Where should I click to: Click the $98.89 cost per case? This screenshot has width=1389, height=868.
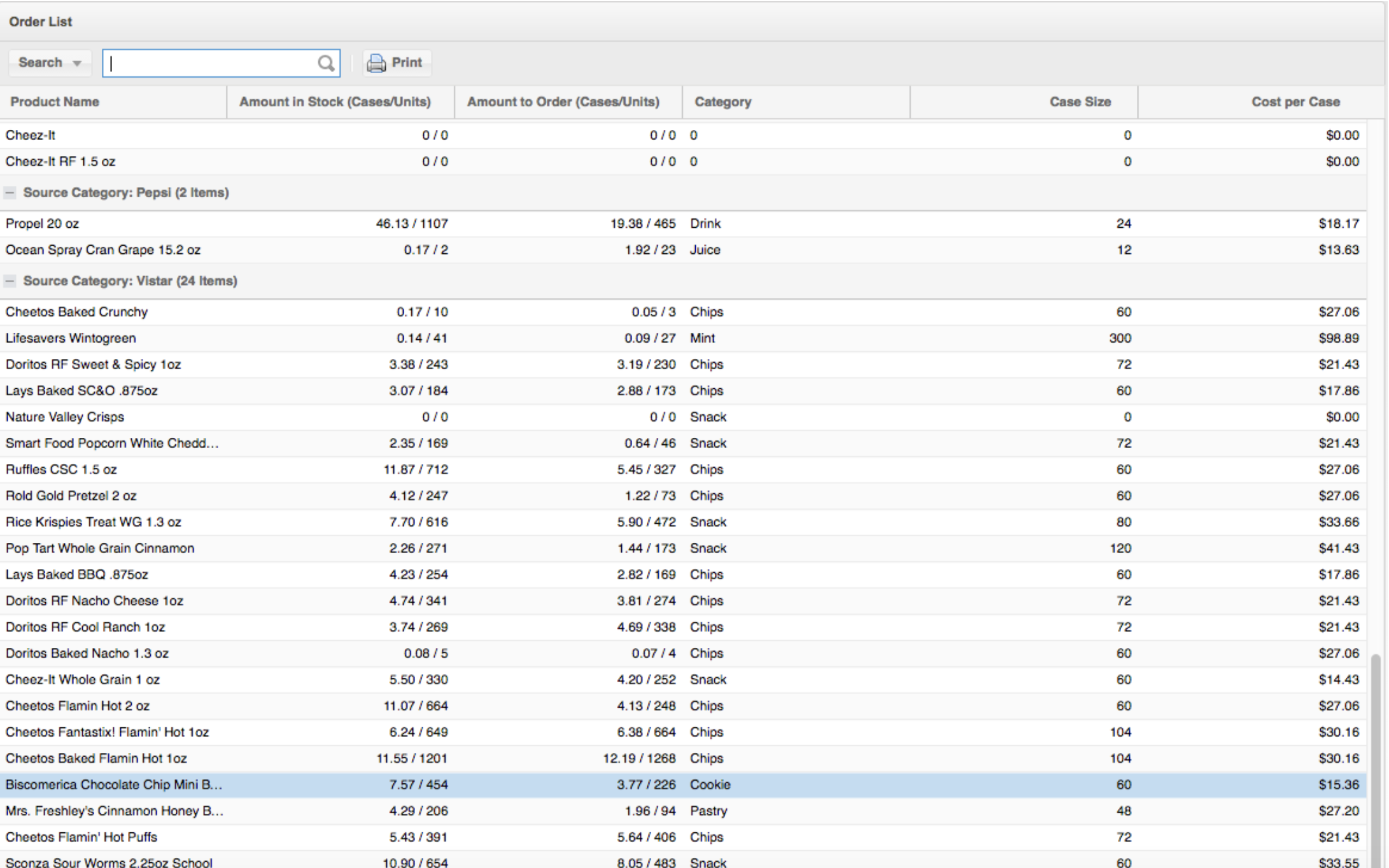[x=1339, y=338]
